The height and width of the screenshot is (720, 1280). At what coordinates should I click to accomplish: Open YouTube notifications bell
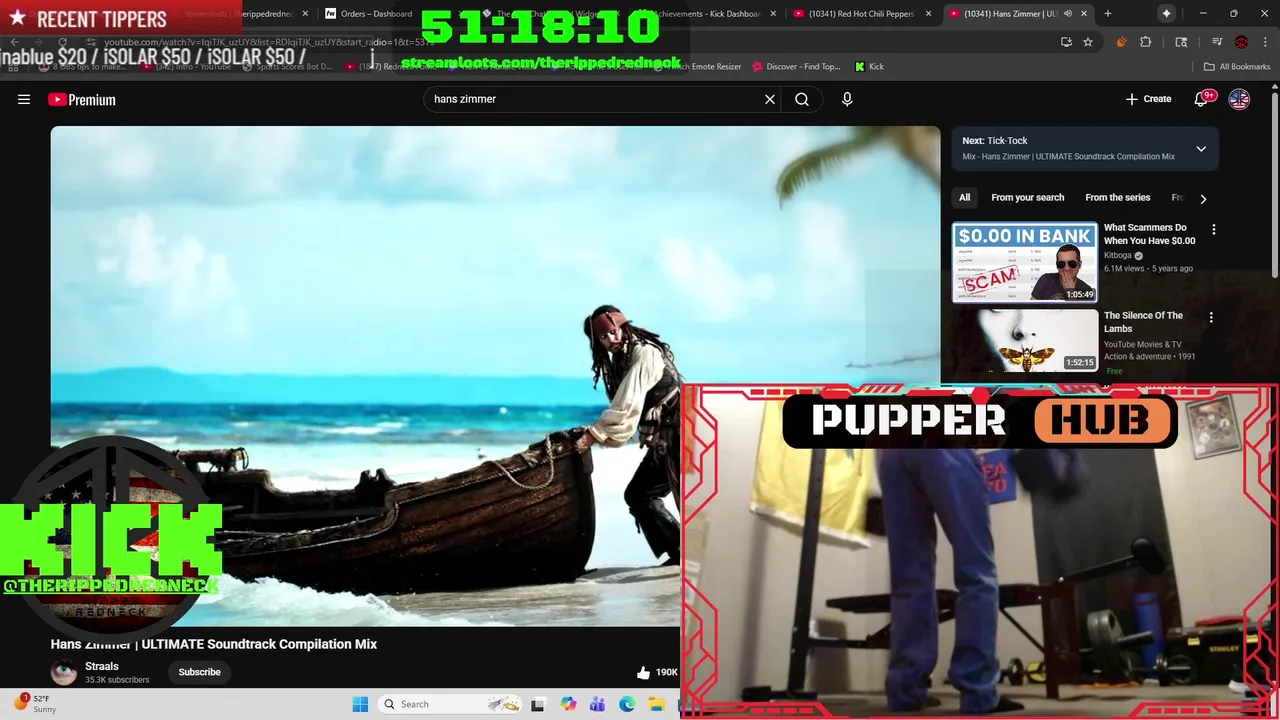pos(1202,99)
